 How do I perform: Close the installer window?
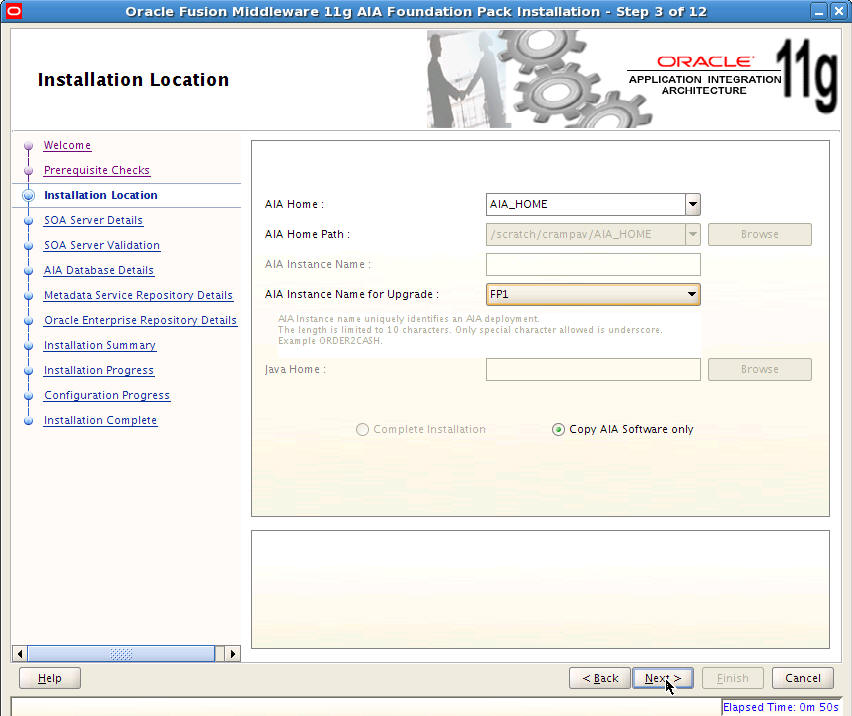click(x=839, y=11)
